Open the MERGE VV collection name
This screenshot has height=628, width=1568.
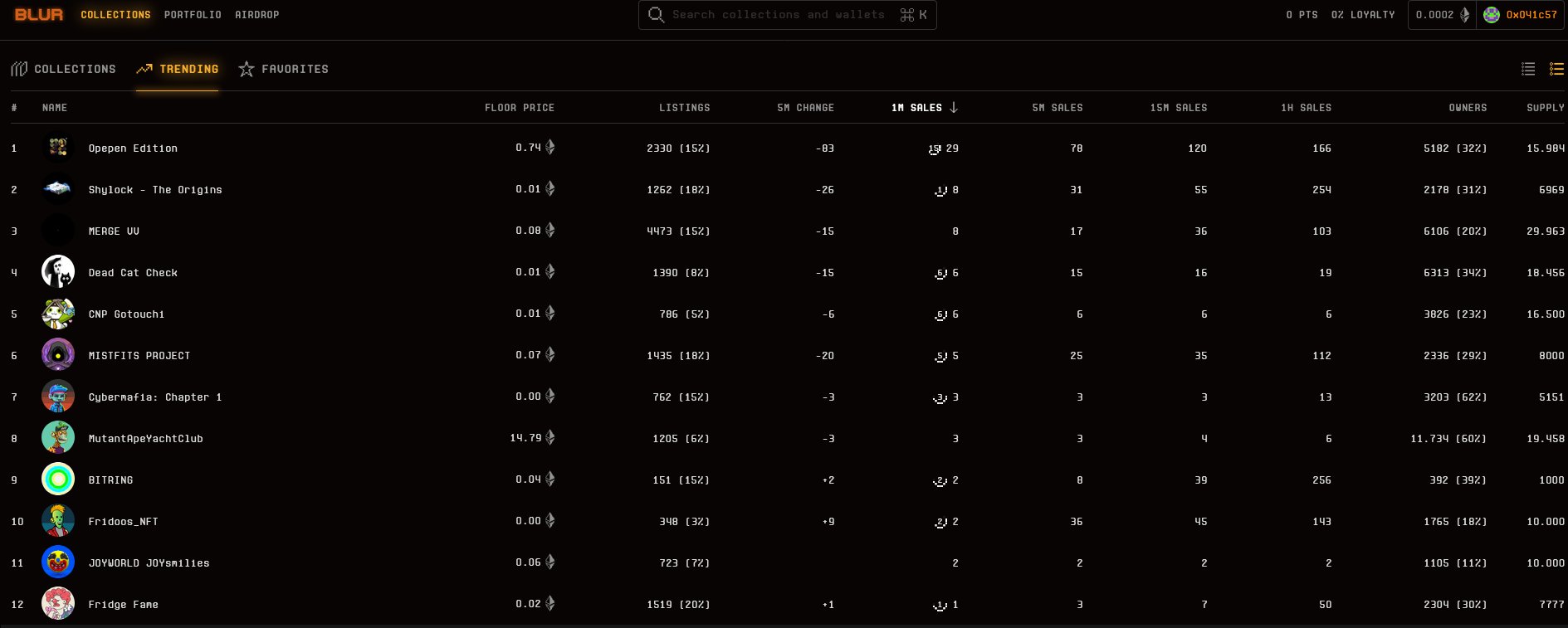point(114,231)
